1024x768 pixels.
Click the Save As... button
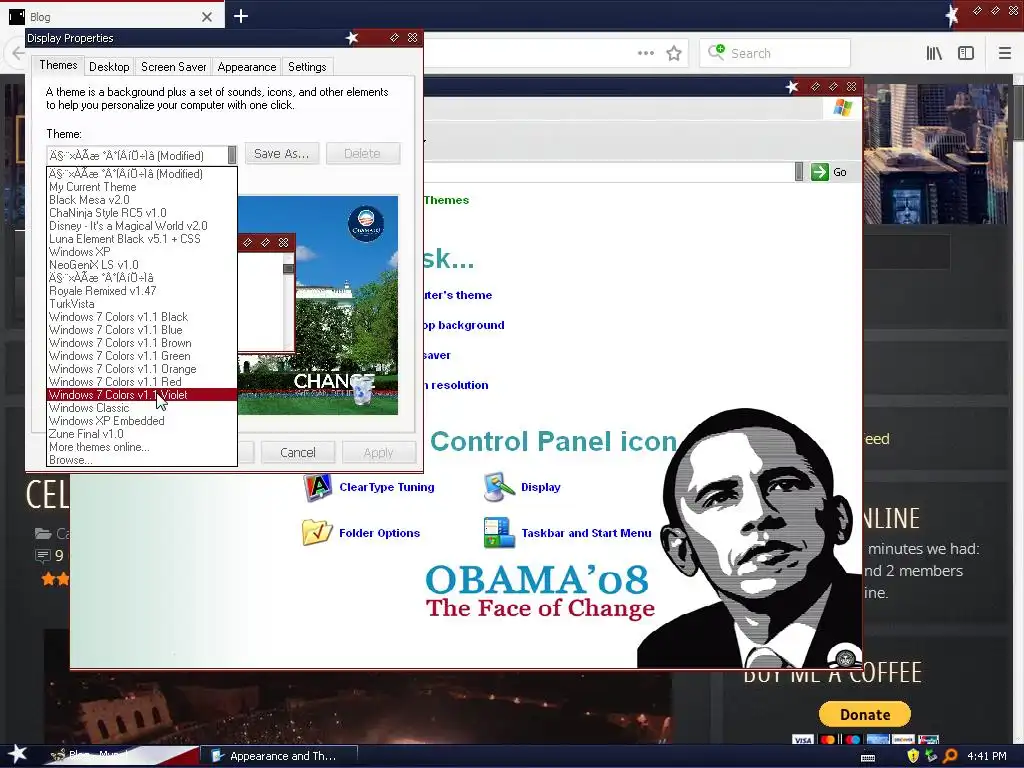pyautogui.click(x=281, y=153)
